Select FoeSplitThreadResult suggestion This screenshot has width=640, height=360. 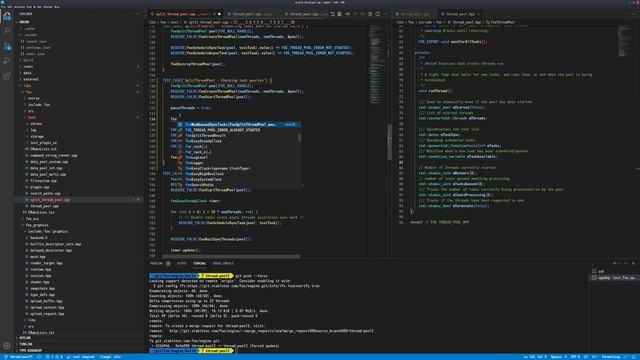[x=239, y=136]
